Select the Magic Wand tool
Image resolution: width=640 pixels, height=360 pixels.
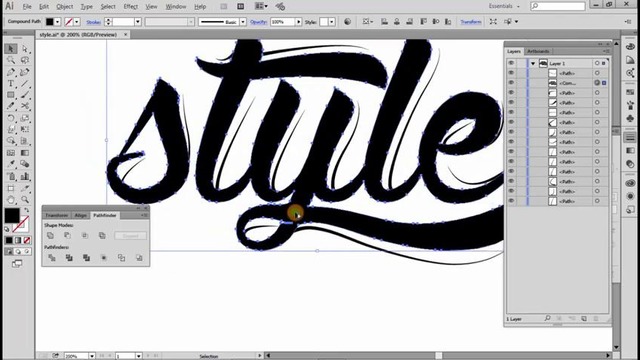pos(11,60)
